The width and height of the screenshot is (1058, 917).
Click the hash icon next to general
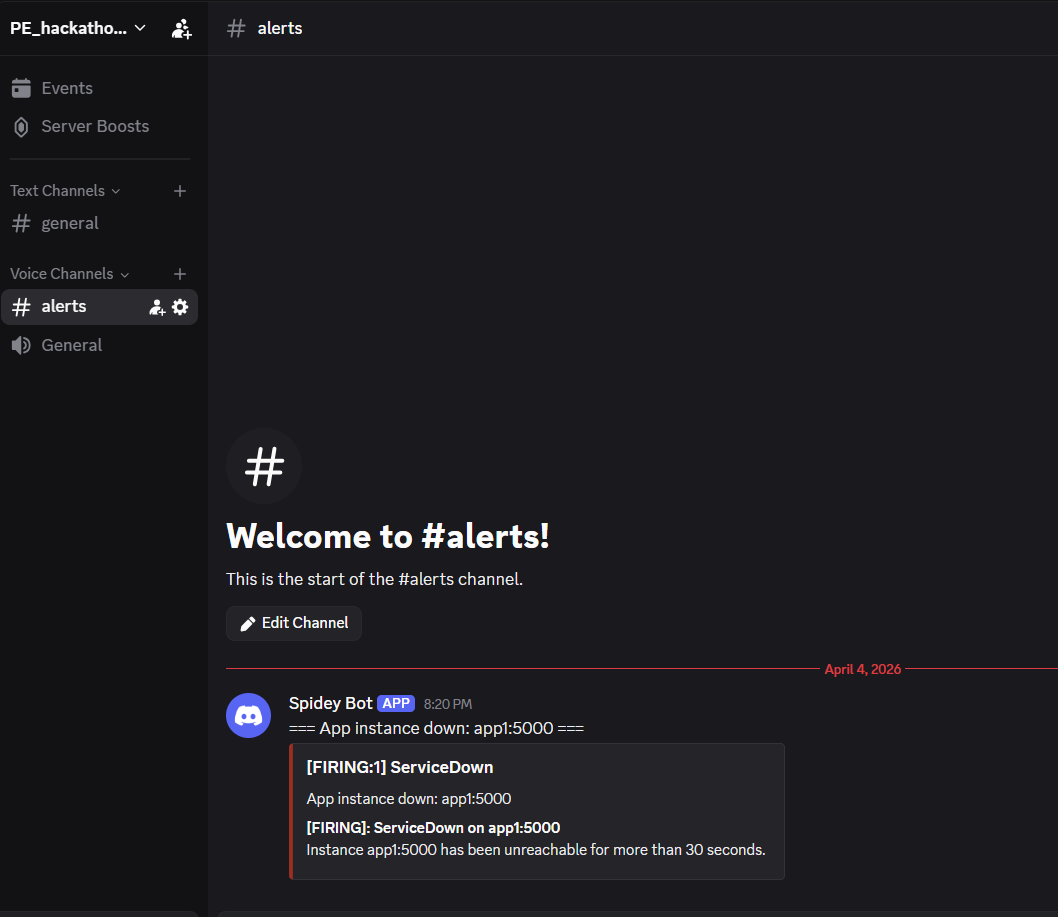(x=21, y=223)
